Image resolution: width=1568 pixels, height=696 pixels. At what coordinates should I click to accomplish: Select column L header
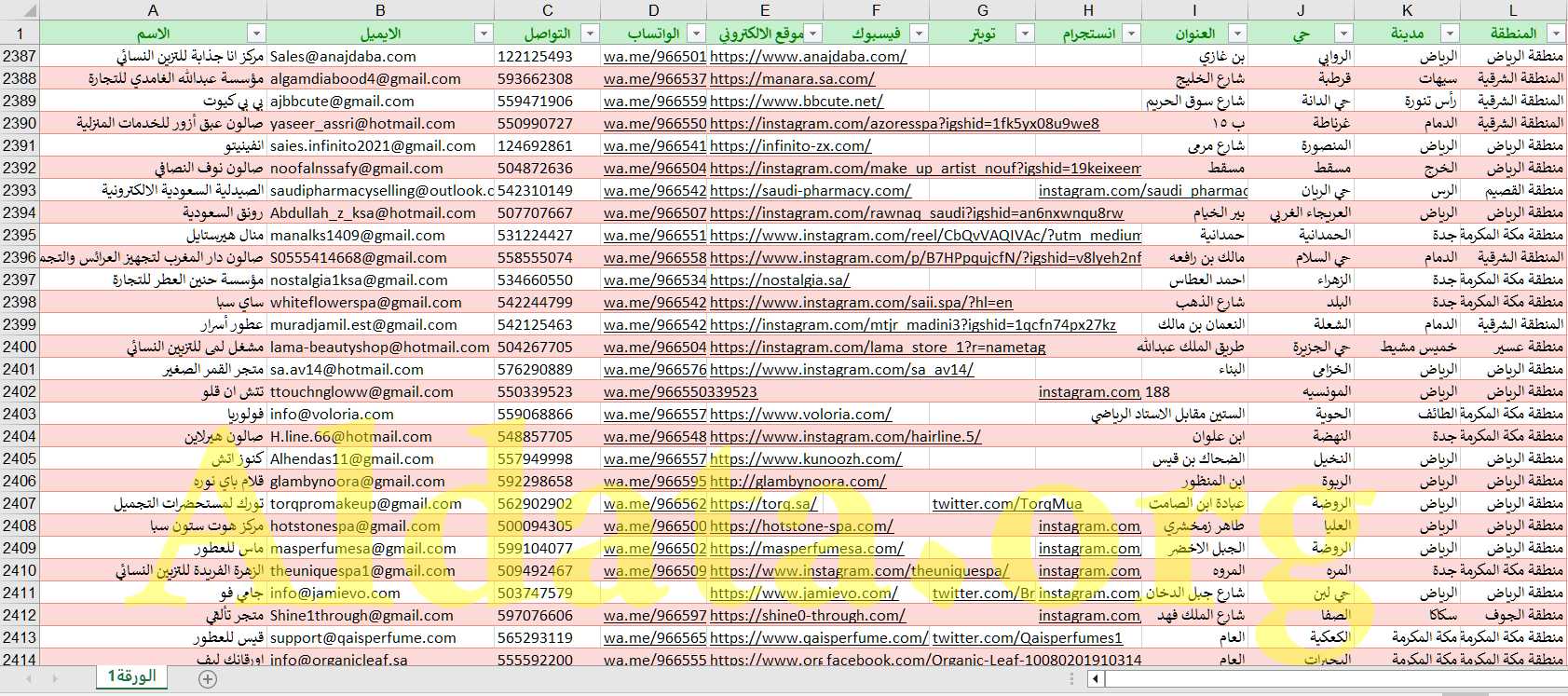[x=1513, y=11]
